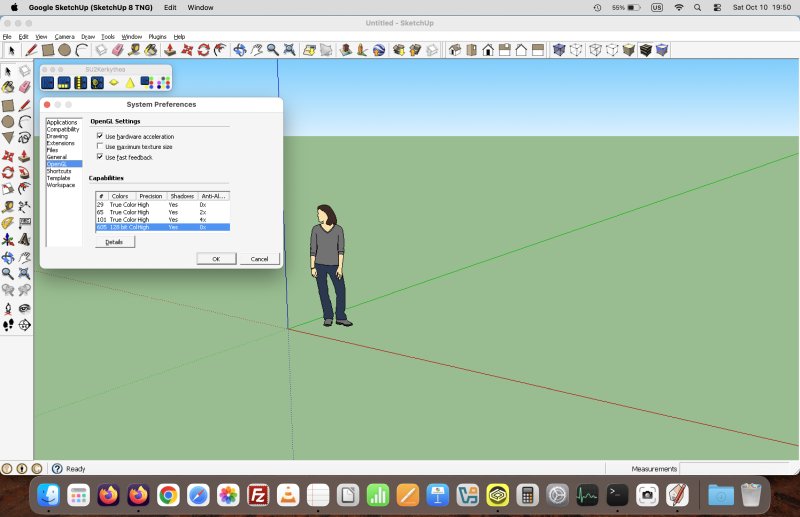This screenshot has width=800, height=517.
Task: Select capability row 65 with 2x anti-alias
Action: (163, 212)
